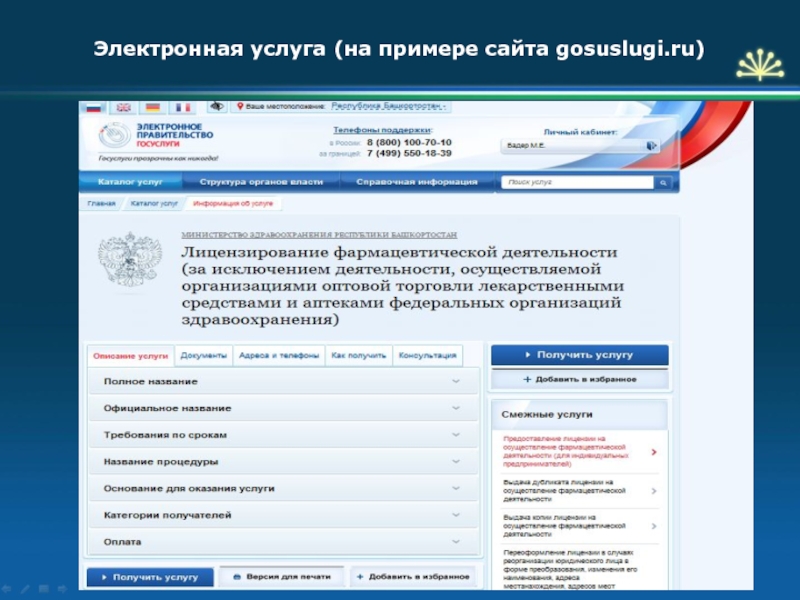Switch to the Документы tab
The image size is (800, 600).
(204, 356)
